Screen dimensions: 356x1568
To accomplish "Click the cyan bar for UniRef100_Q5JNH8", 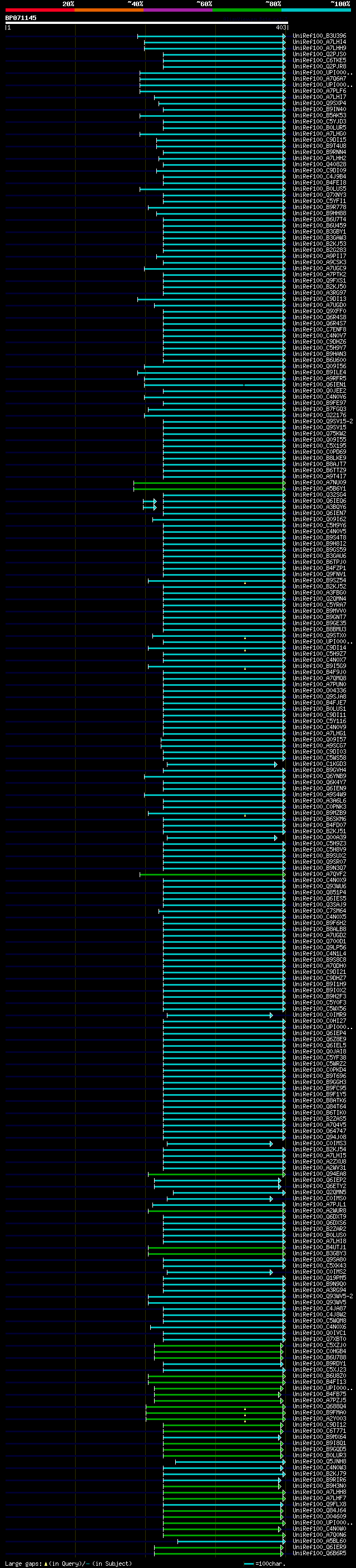I will pos(230,1462).
